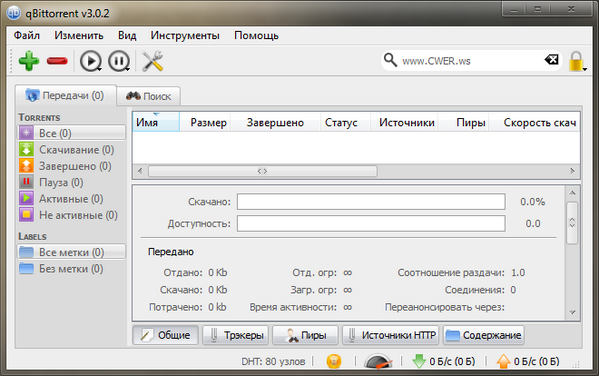Click the Время активности label

pyautogui.click(x=293, y=307)
